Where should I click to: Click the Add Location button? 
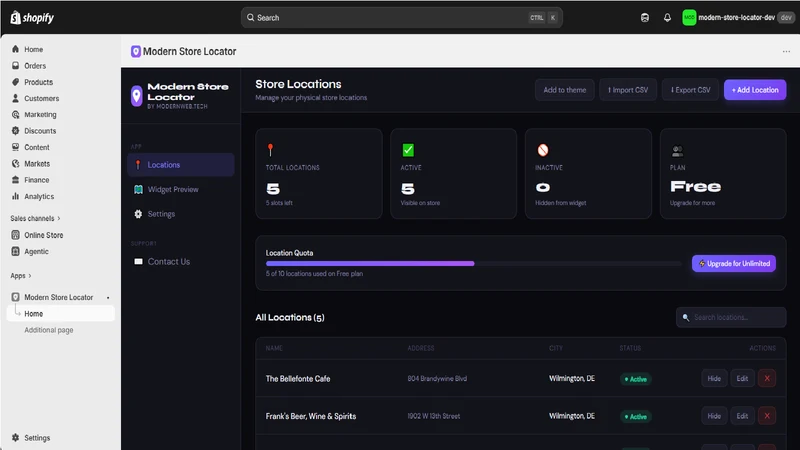[755, 90]
